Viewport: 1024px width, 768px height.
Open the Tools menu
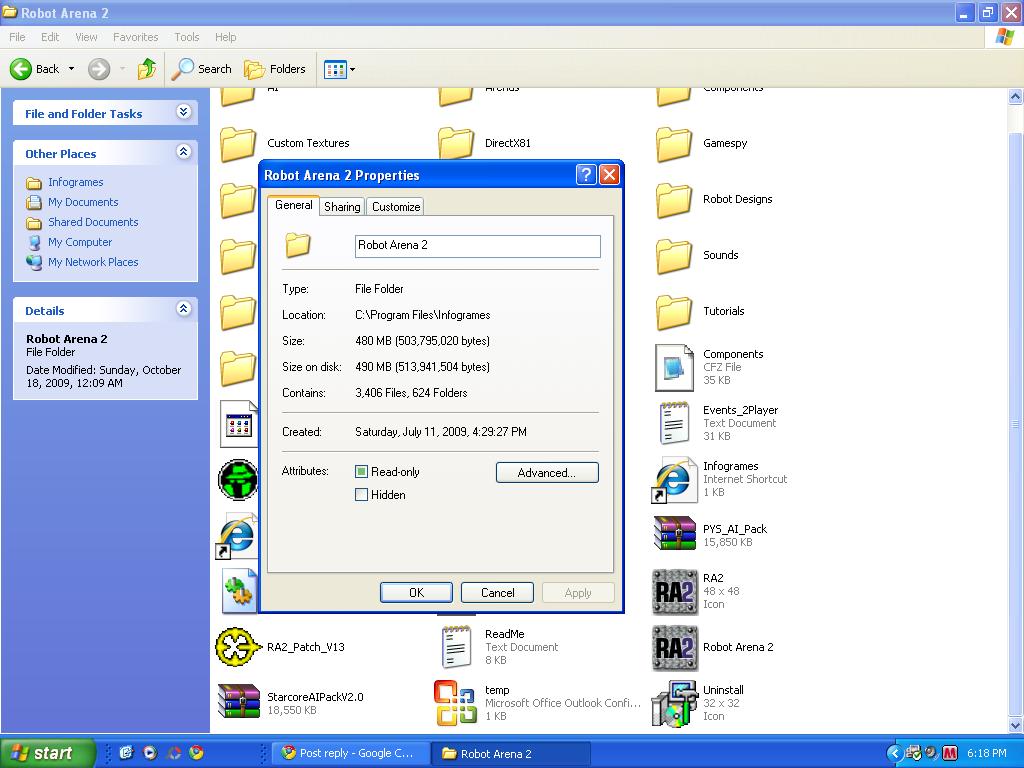click(187, 37)
